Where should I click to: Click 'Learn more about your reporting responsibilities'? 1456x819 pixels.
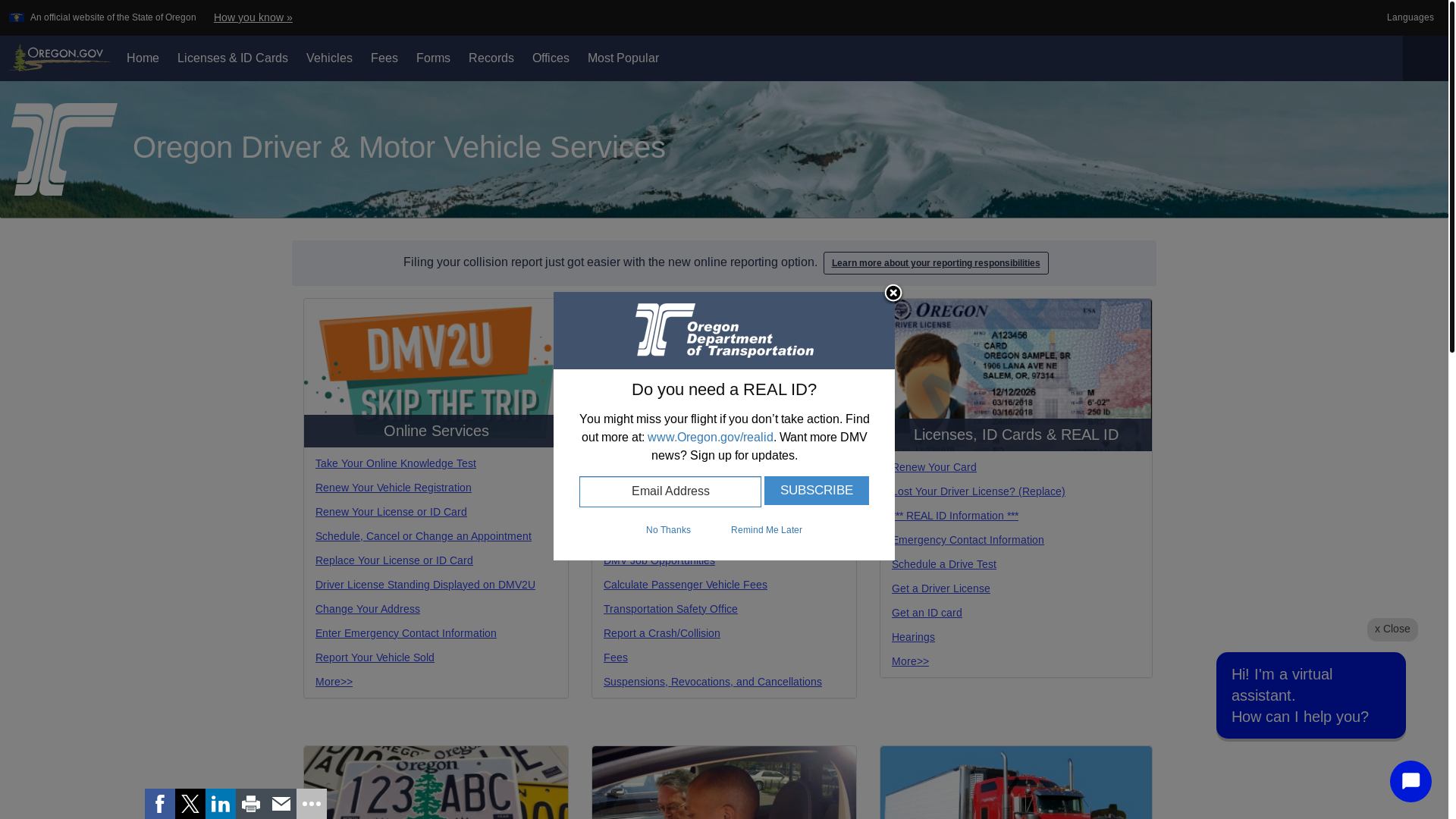936,263
